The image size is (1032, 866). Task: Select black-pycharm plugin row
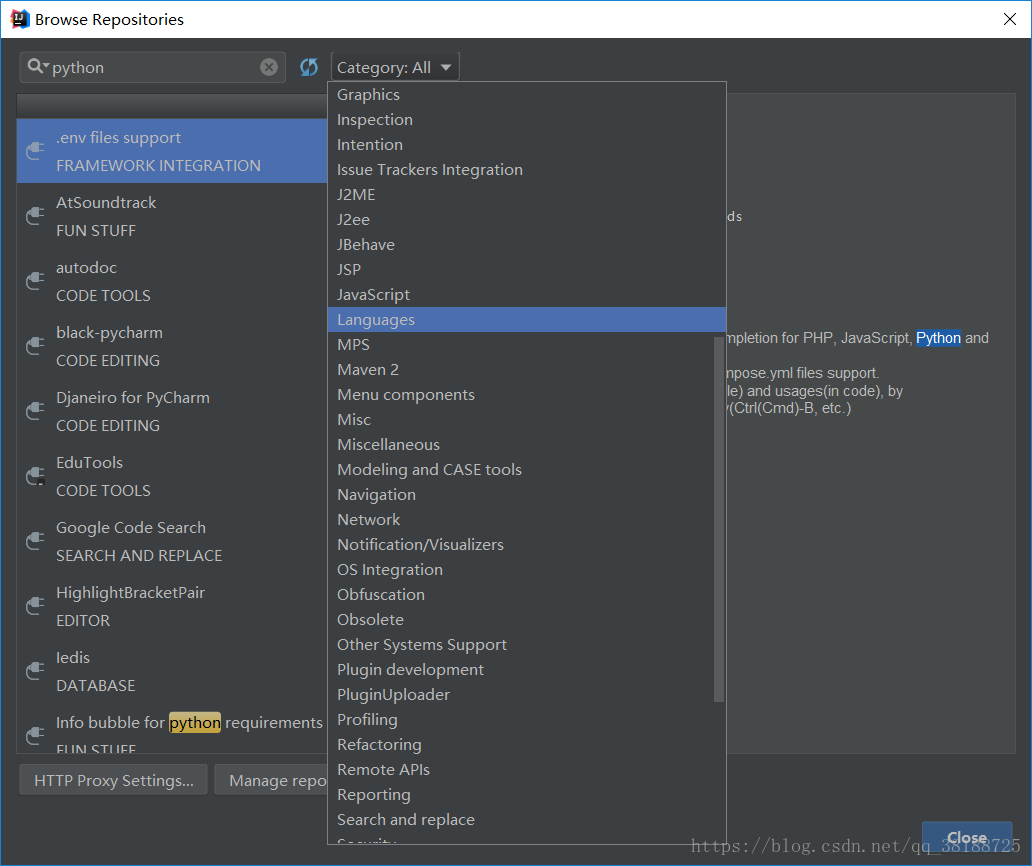[172, 347]
